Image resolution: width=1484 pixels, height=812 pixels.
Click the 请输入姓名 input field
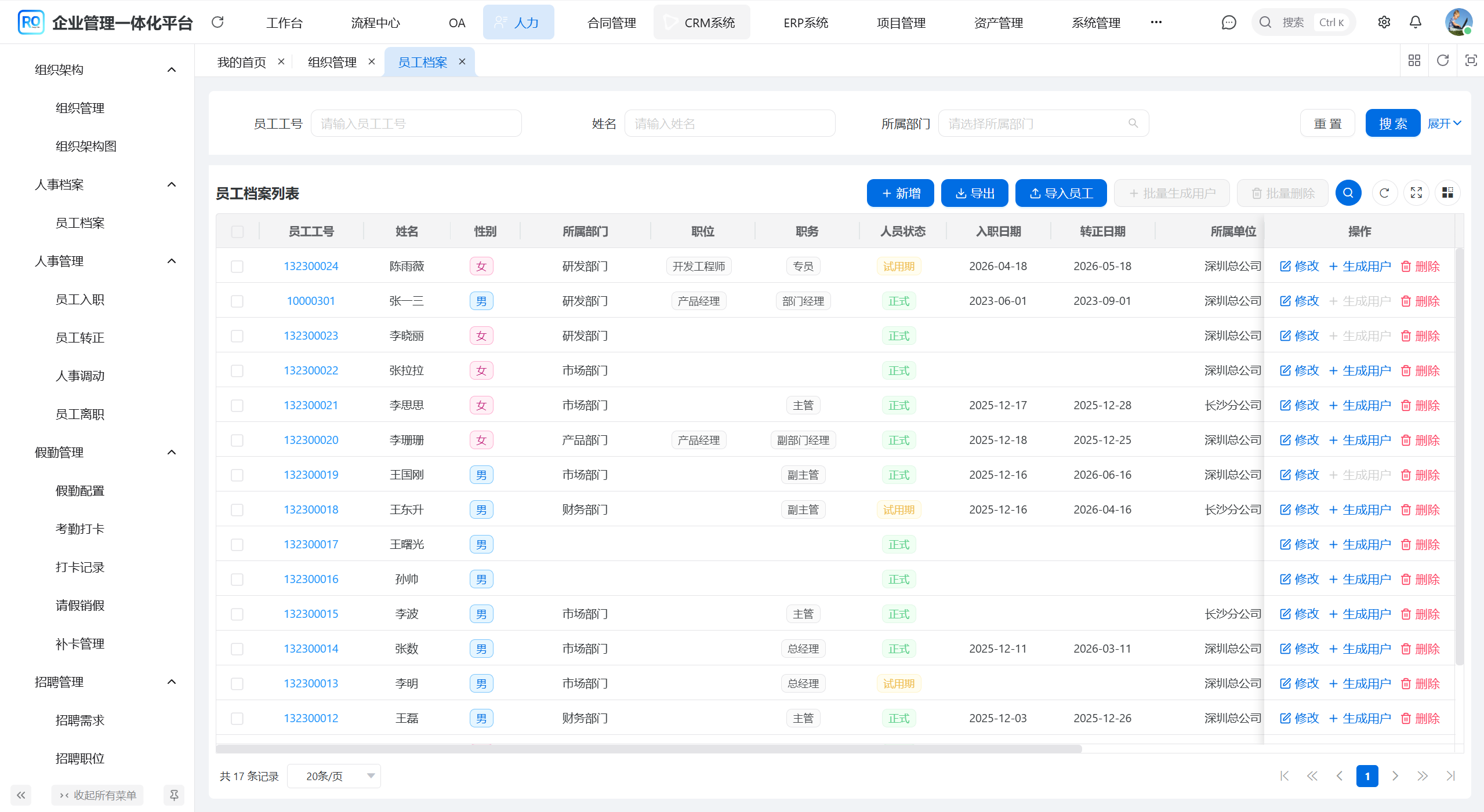(730, 123)
